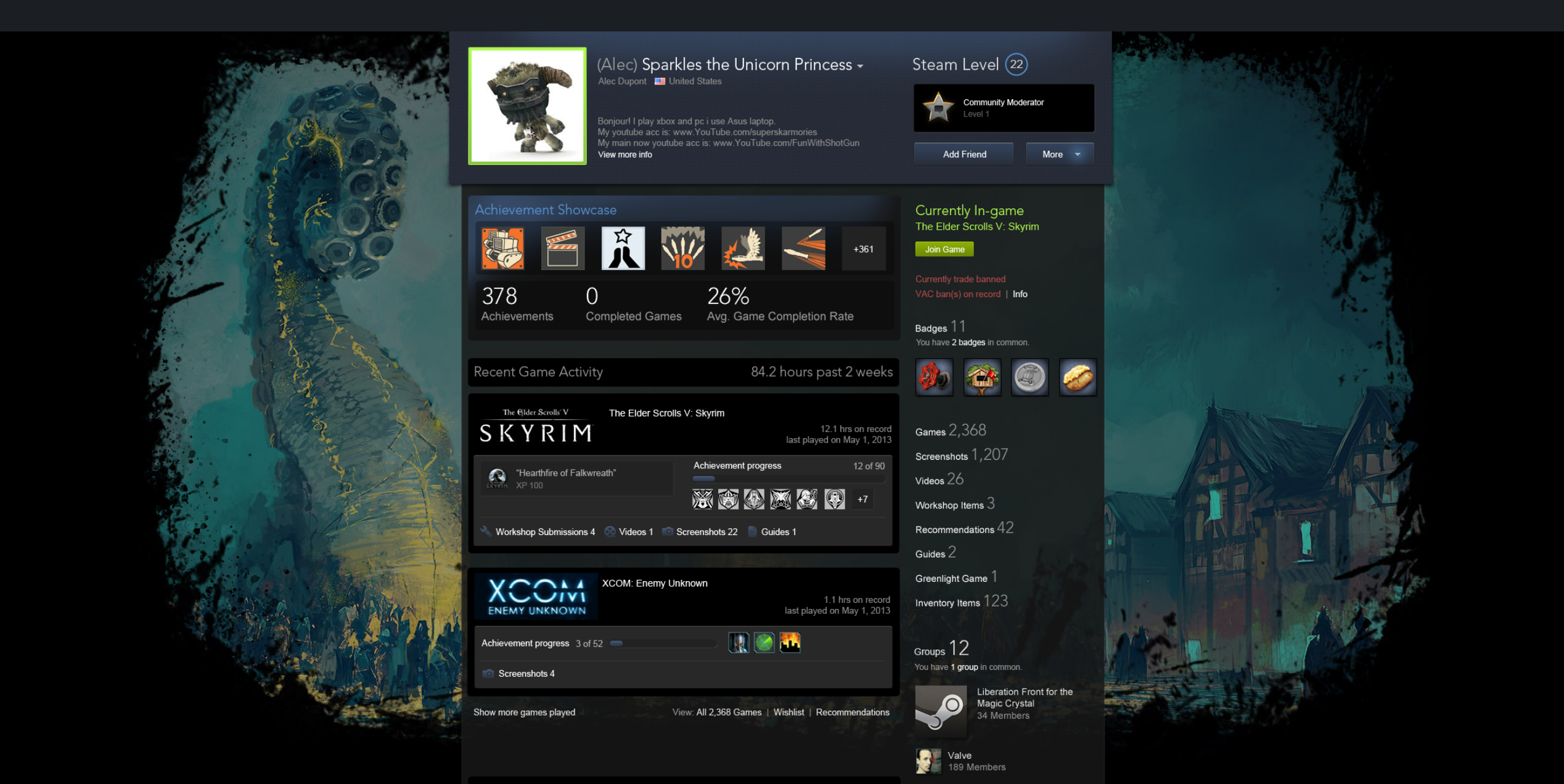
Task: Open the More dropdown menu
Action: click(x=1060, y=154)
